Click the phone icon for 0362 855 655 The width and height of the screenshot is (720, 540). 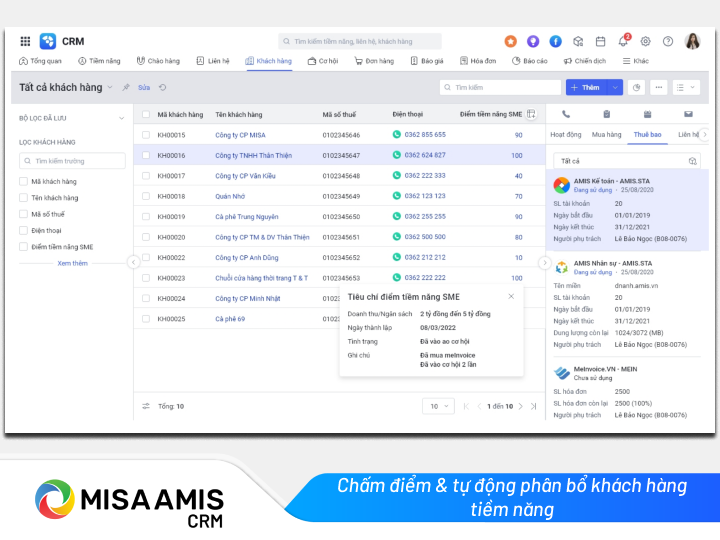(397, 135)
